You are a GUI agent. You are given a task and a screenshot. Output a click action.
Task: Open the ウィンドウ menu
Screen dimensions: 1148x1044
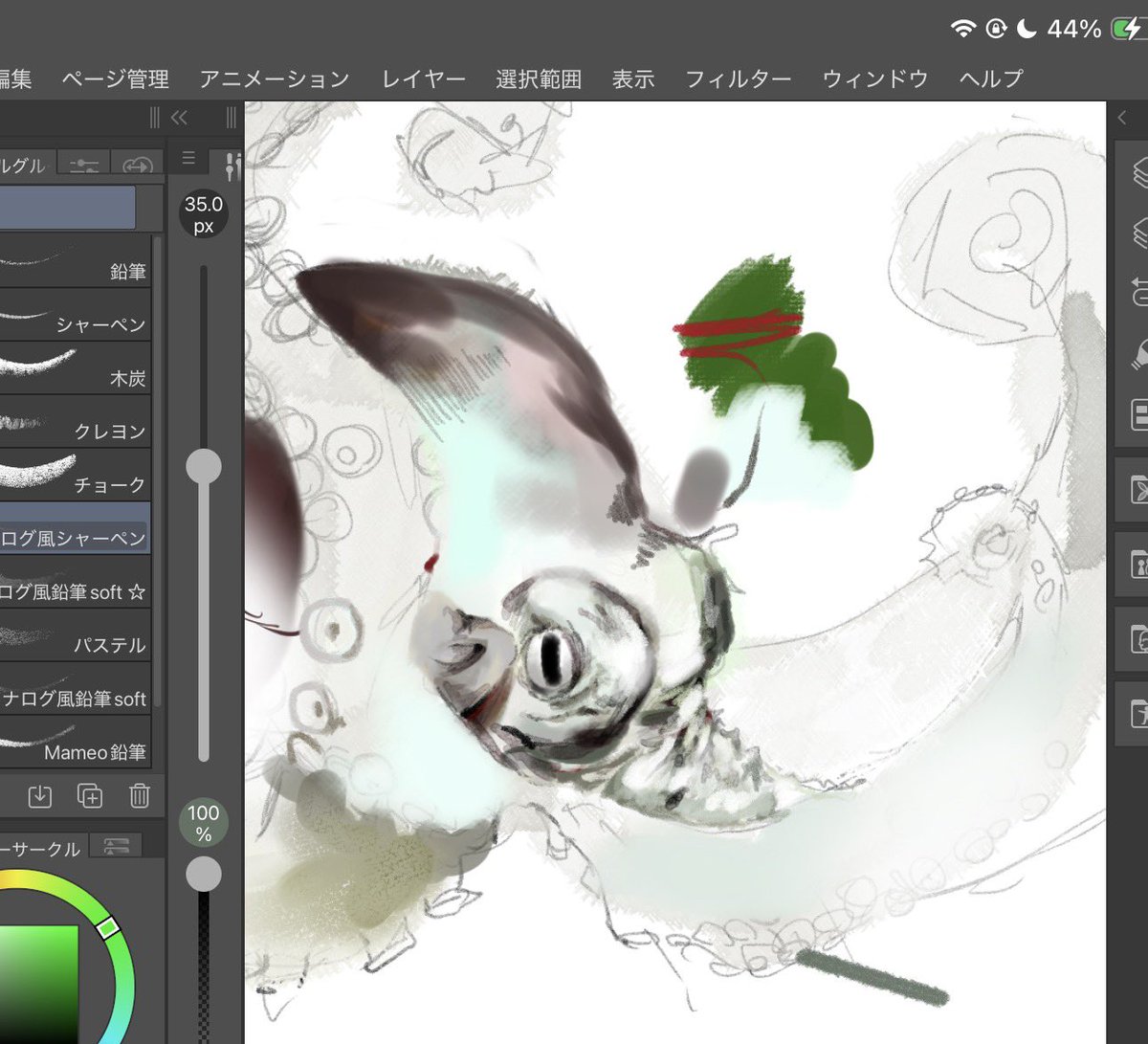click(x=875, y=78)
